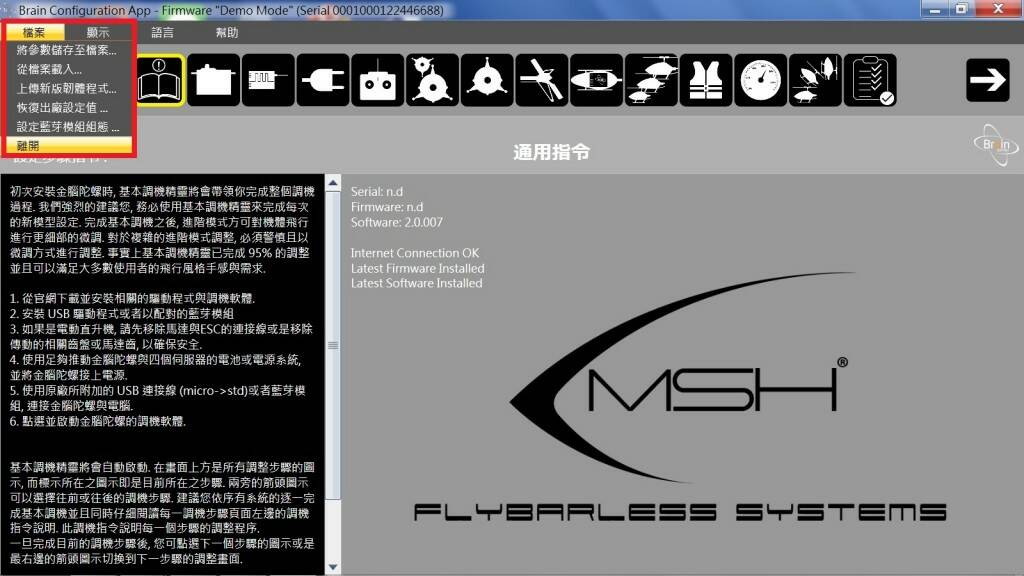The height and width of the screenshot is (576, 1024).
Task: Open the 顯示 menu
Action: [x=98, y=32]
